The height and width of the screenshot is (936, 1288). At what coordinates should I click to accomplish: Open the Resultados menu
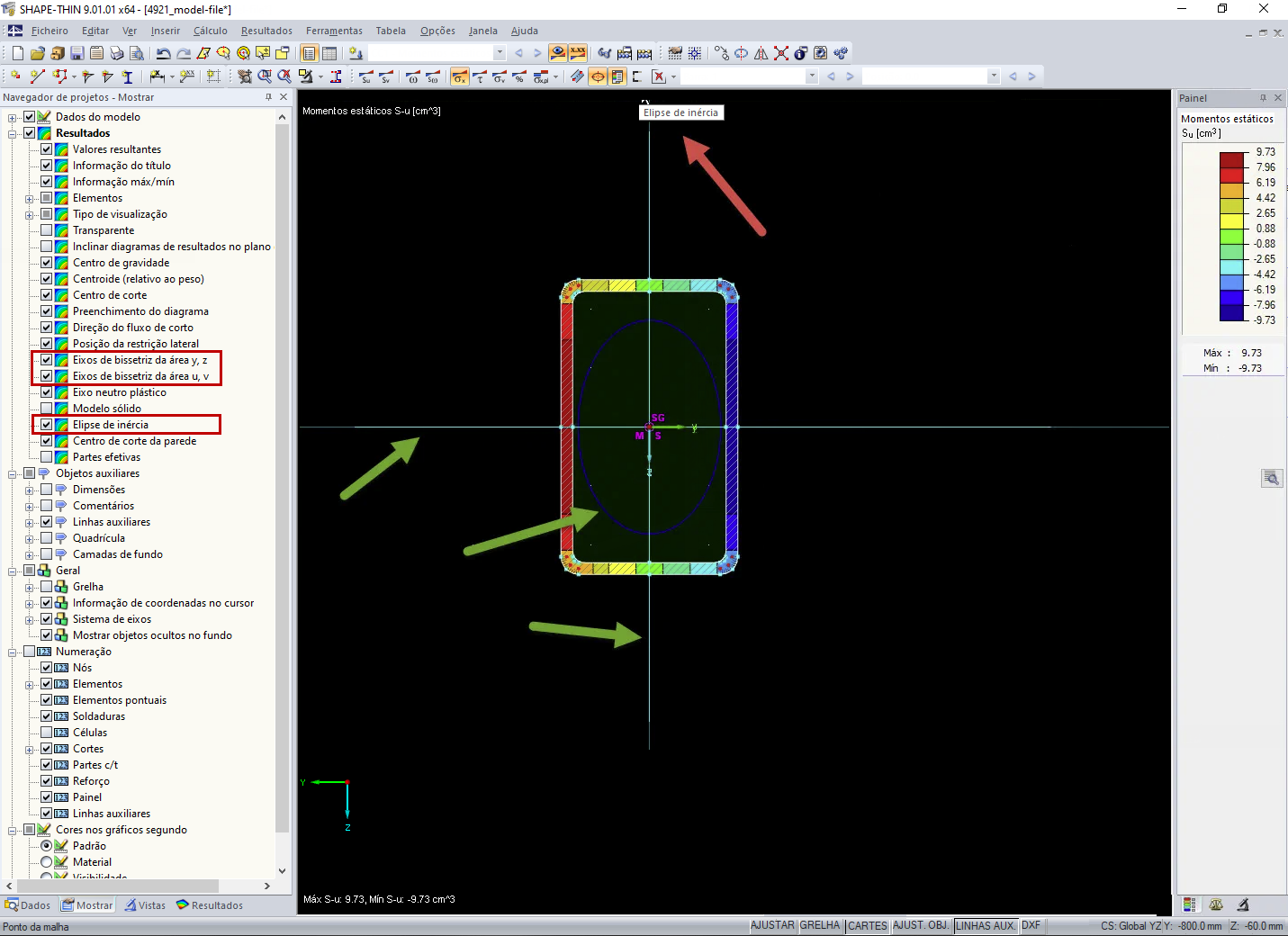coord(266,31)
